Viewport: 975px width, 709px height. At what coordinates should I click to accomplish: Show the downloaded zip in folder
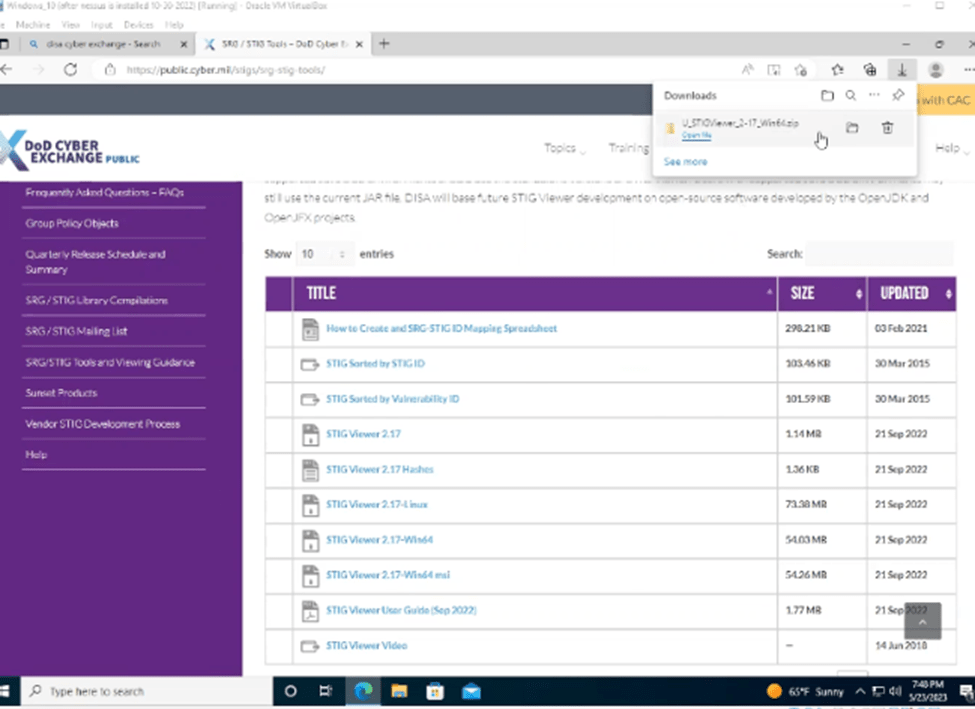[851, 128]
